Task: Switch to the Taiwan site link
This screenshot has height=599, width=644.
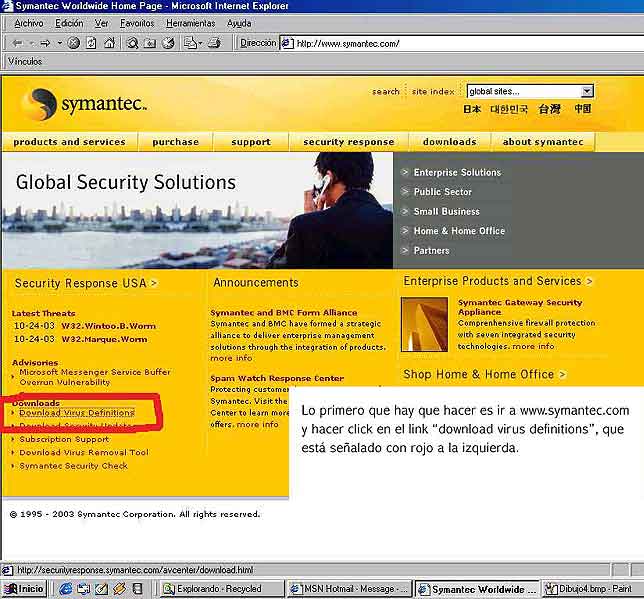Action: point(550,109)
